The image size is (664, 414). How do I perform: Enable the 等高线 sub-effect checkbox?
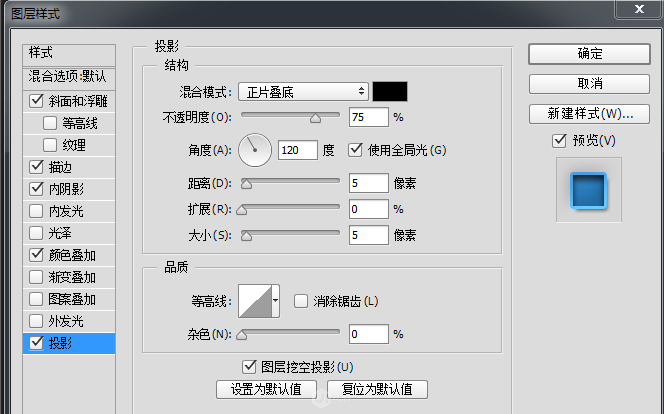50,123
